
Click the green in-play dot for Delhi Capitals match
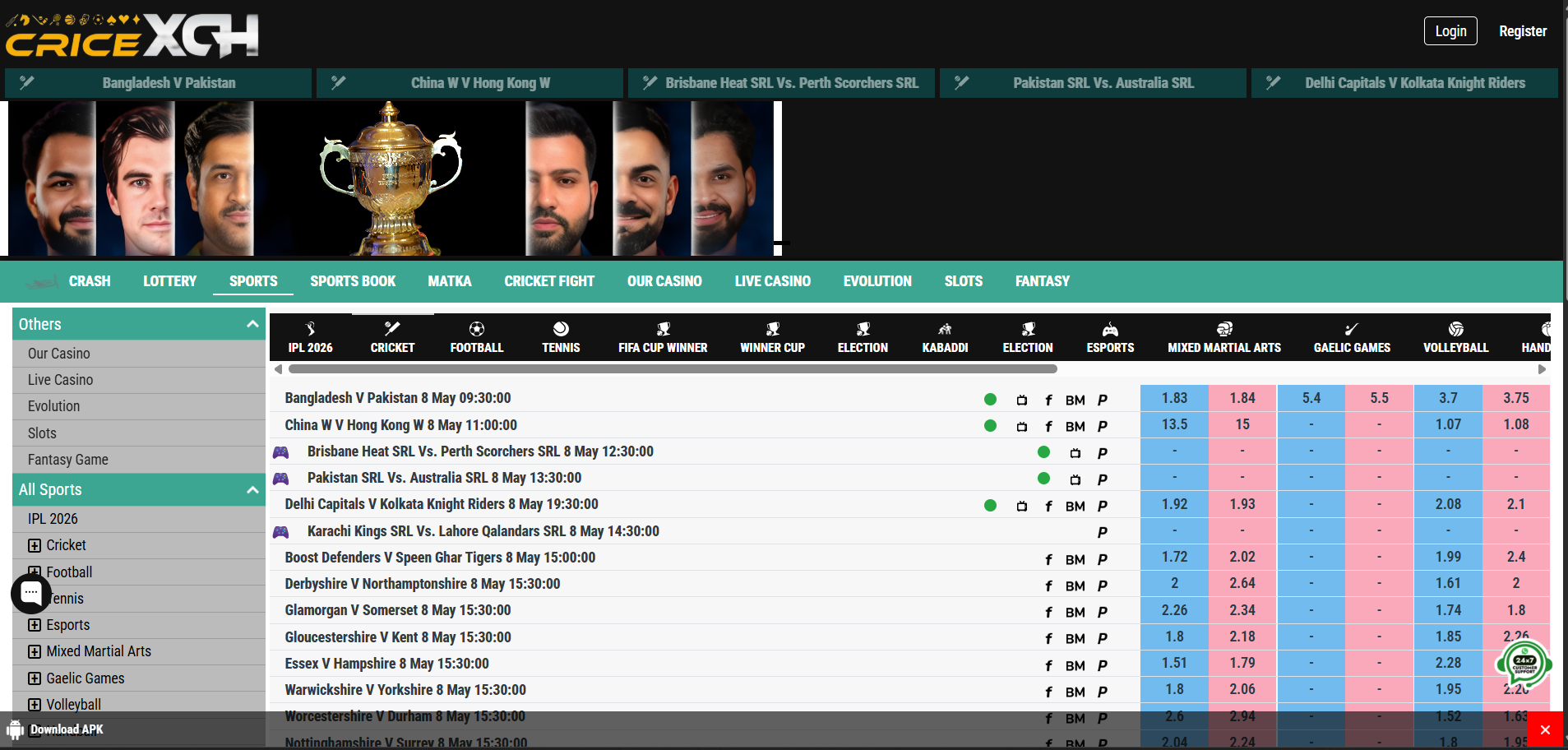pyautogui.click(x=990, y=506)
